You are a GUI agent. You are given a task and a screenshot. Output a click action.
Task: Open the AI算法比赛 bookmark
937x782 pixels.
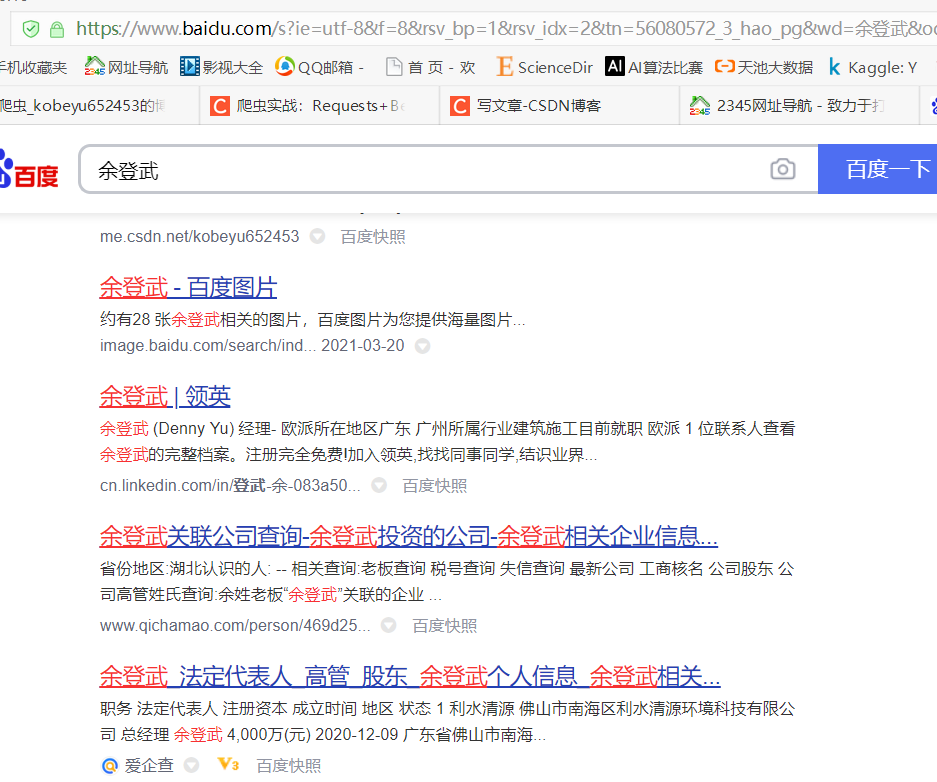[654, 67]
